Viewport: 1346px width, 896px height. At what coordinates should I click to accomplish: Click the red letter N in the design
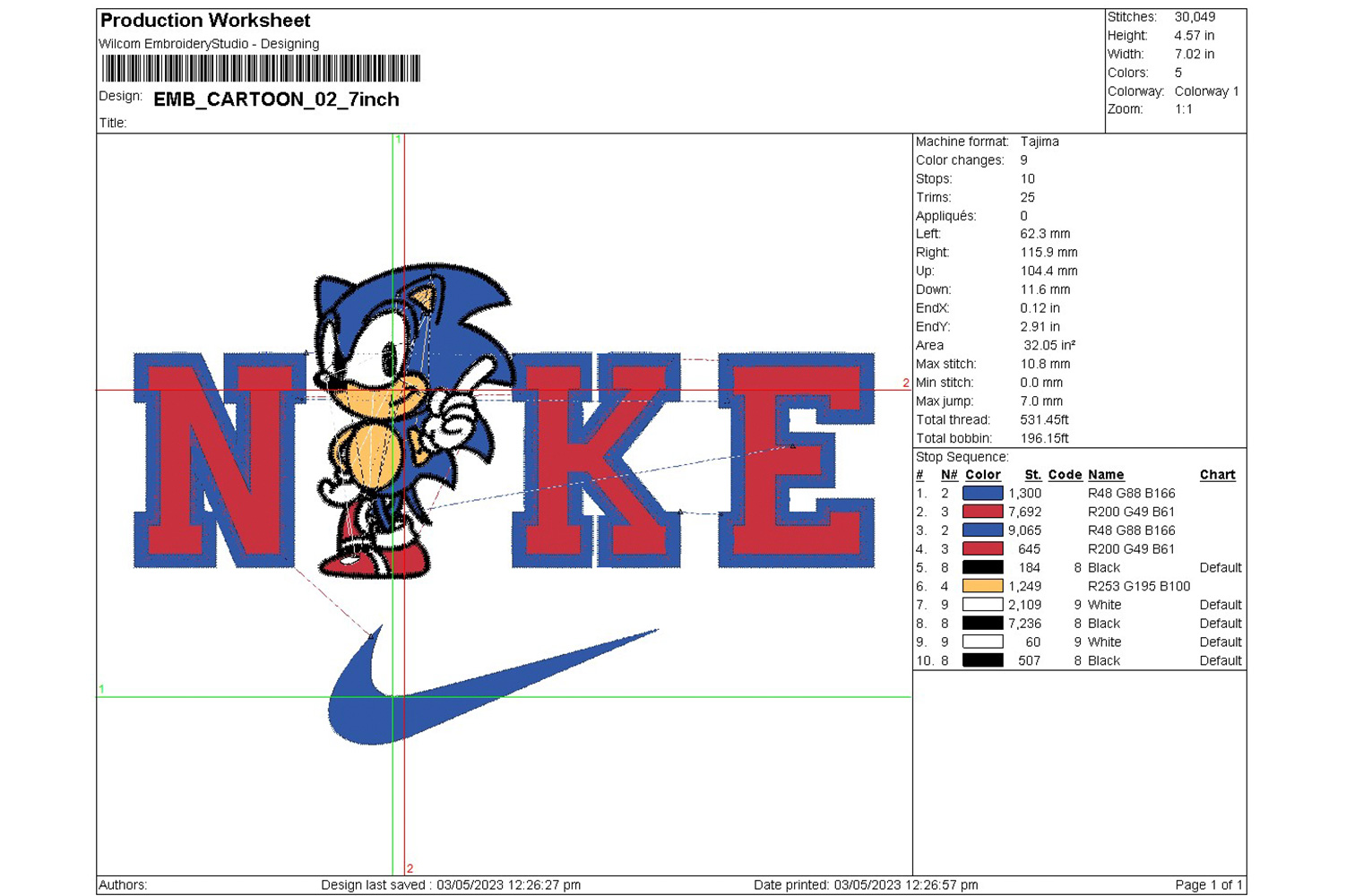point(220,461)
